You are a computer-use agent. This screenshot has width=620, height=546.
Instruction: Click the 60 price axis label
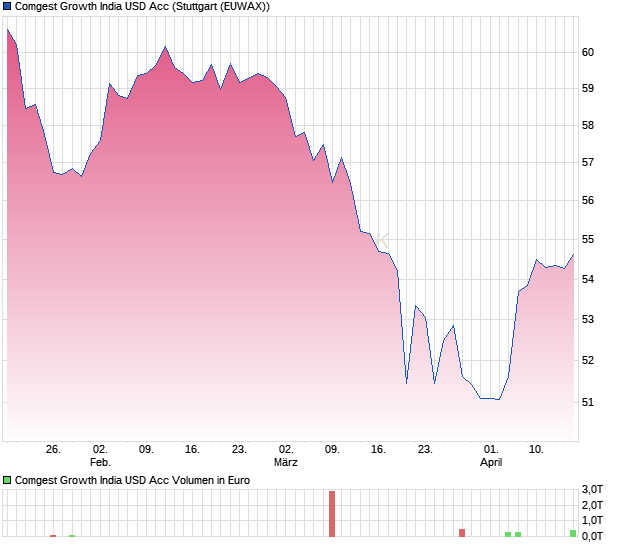(x=588, y=52)
